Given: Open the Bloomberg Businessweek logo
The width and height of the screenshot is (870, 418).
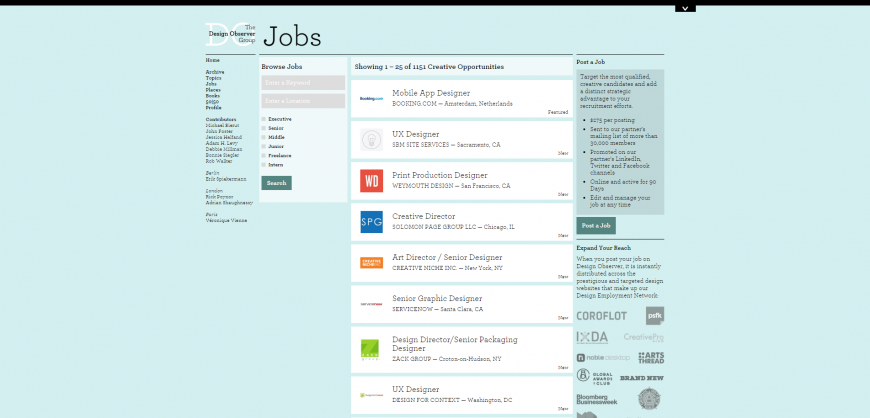Looking at the screenshot, I should [x=596, y=400].
